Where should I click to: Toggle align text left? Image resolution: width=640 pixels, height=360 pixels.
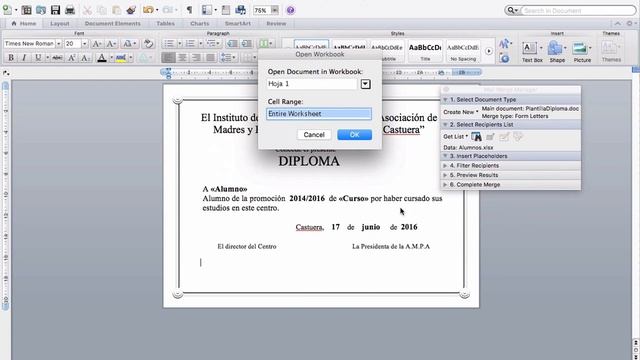point(168,58)
